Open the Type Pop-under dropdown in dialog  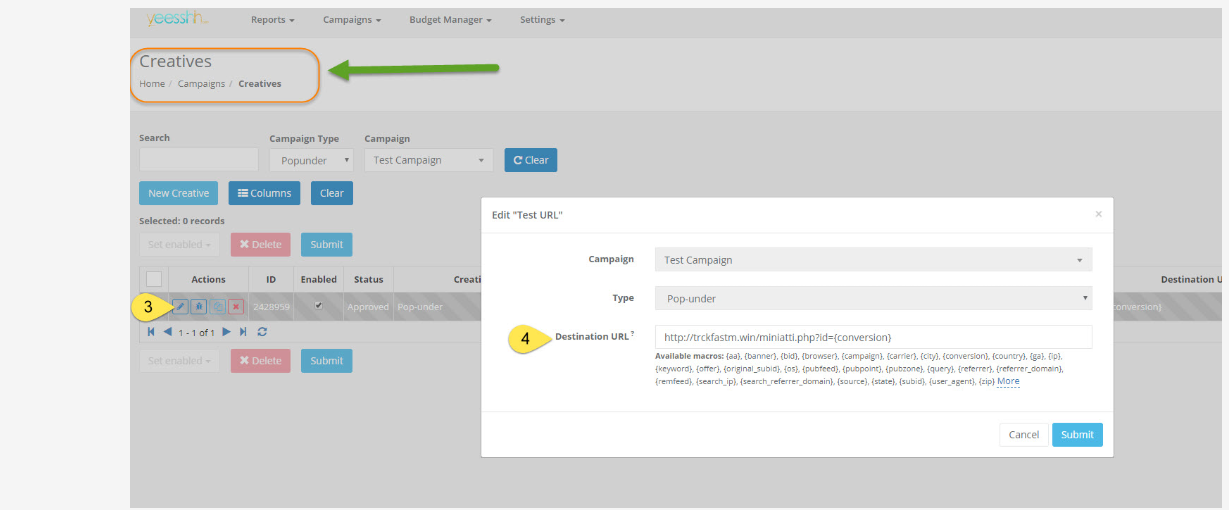point(873,298)
